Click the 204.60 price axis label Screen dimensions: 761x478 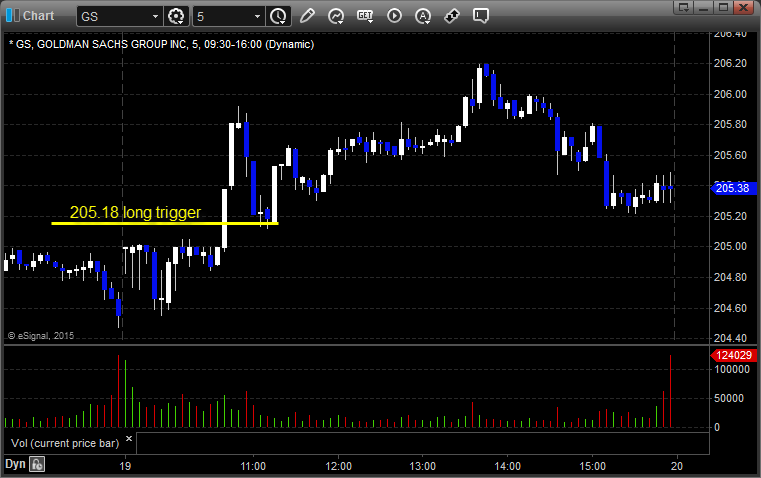click(x=730, y=308)
